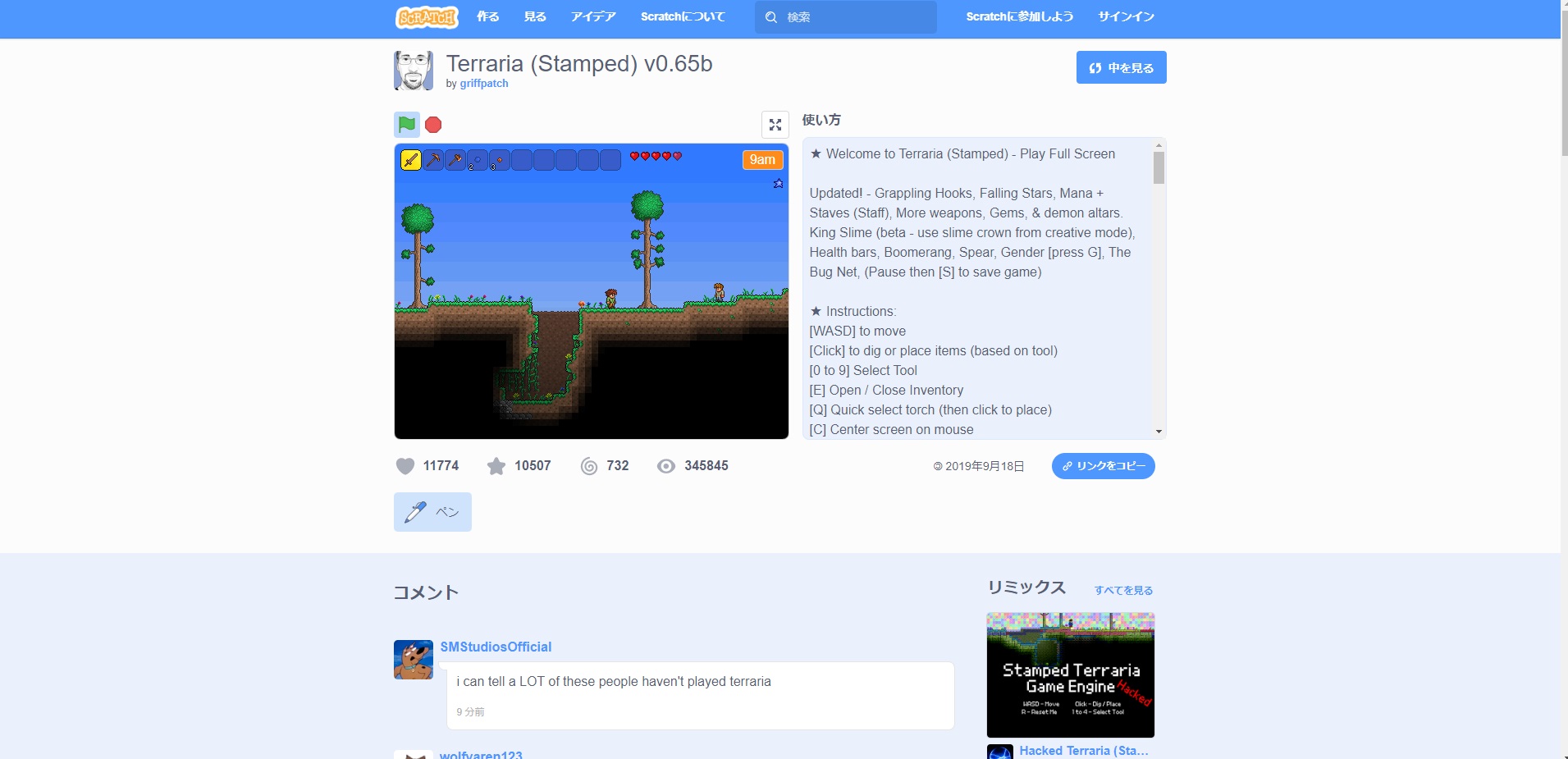Click the すべてを見る link for remixes
This screenshot has height=759, width=1568.
(x=1123, y=590)
